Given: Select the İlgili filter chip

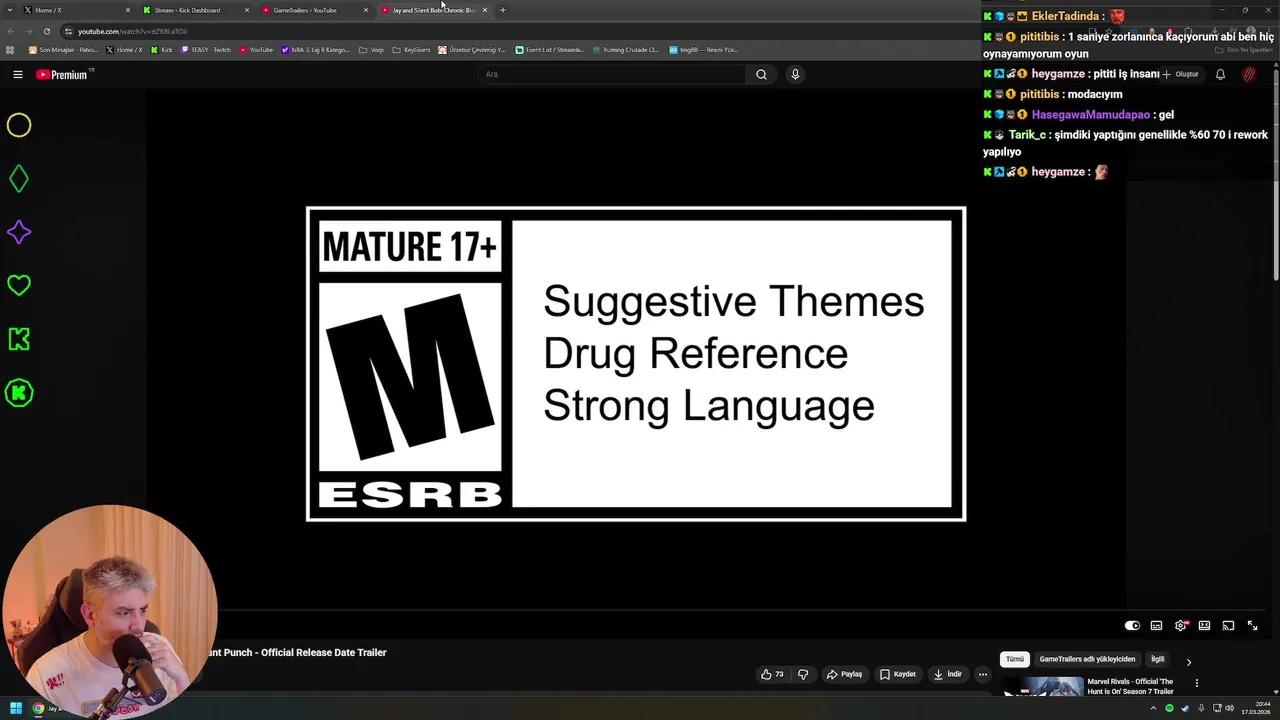Looking at the screenshot, I should pos(1157,660).
